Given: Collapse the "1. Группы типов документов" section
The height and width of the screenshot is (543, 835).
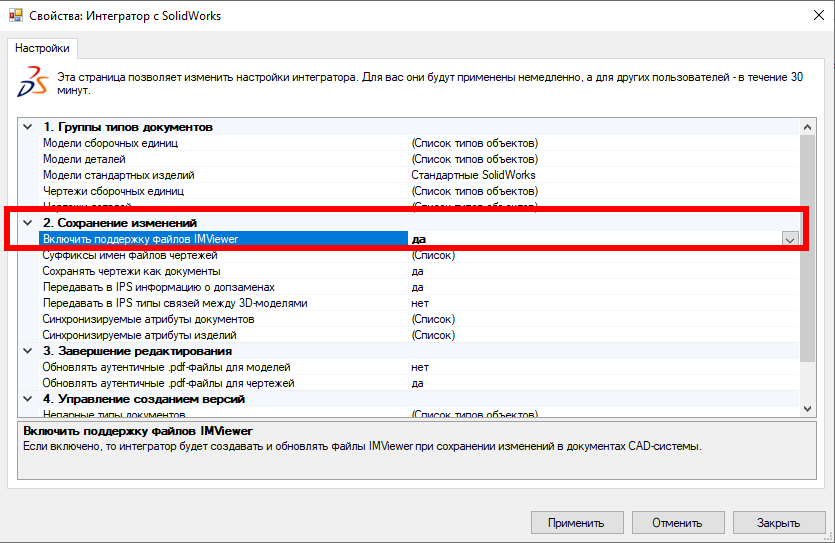Looking at the screenshot, I should coord(27,127).
